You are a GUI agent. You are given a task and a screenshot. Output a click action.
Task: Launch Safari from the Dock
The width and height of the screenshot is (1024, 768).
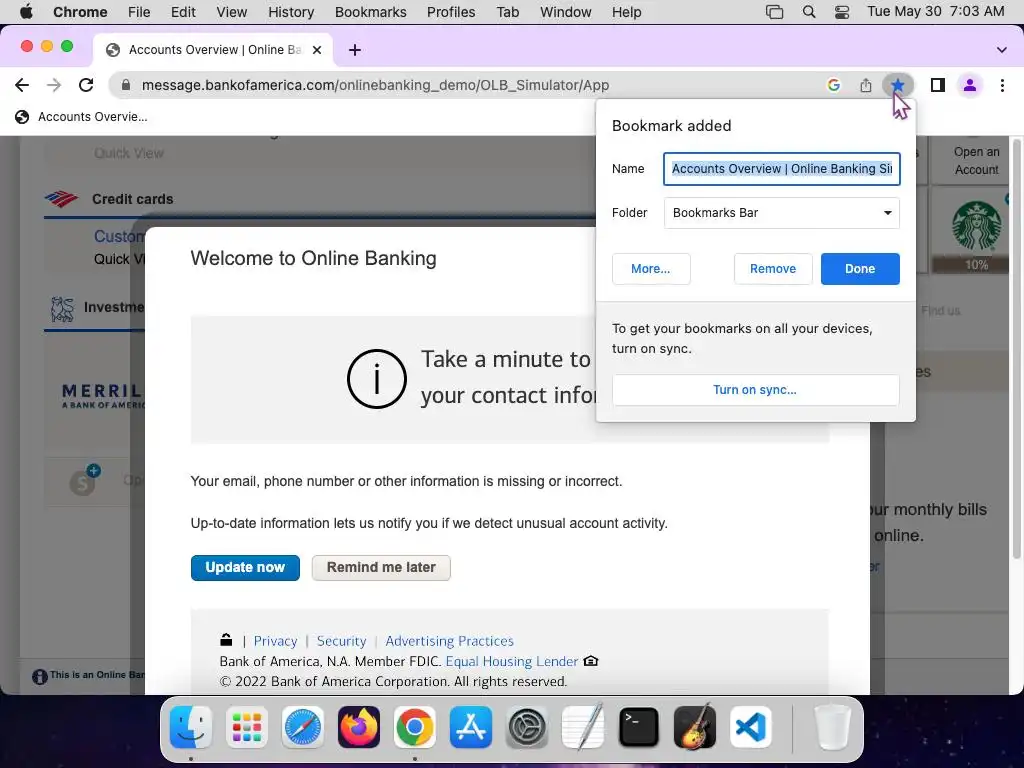point(302,727)
